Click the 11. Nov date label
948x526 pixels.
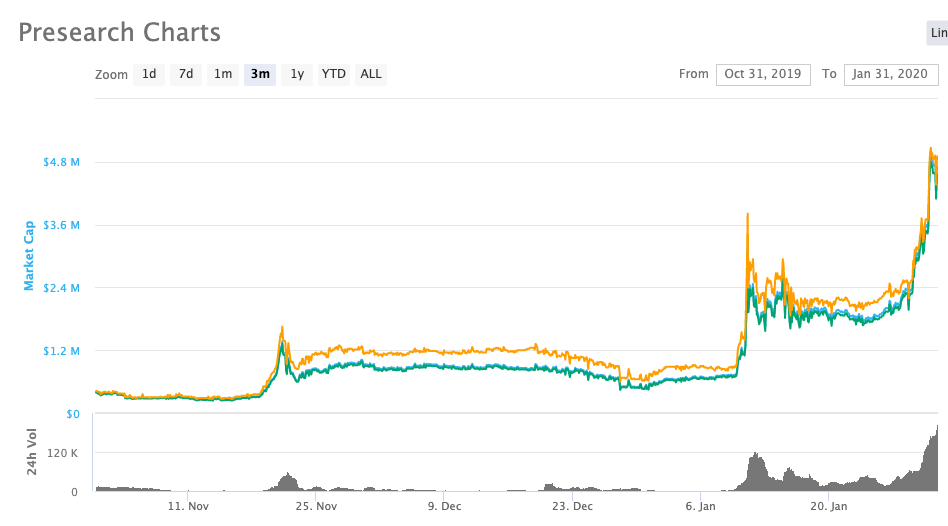coord(188,507)
